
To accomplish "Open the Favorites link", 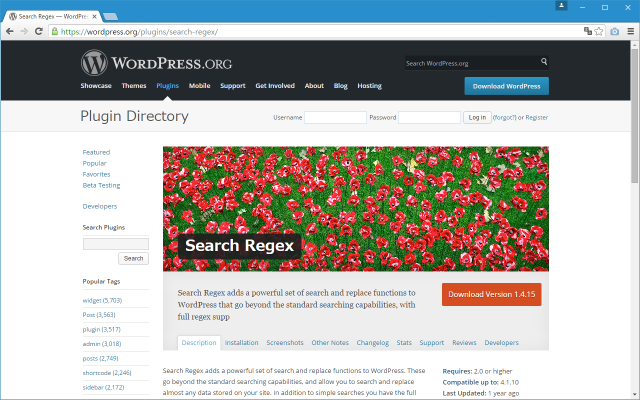I will click(96, 174).
